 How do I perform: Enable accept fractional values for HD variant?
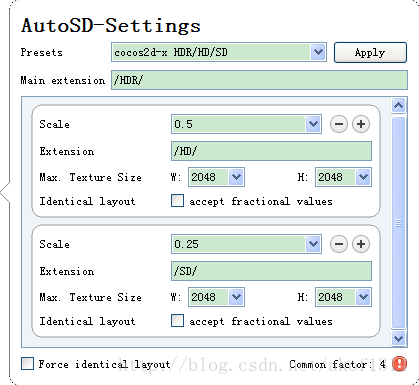tap(177, 201)
